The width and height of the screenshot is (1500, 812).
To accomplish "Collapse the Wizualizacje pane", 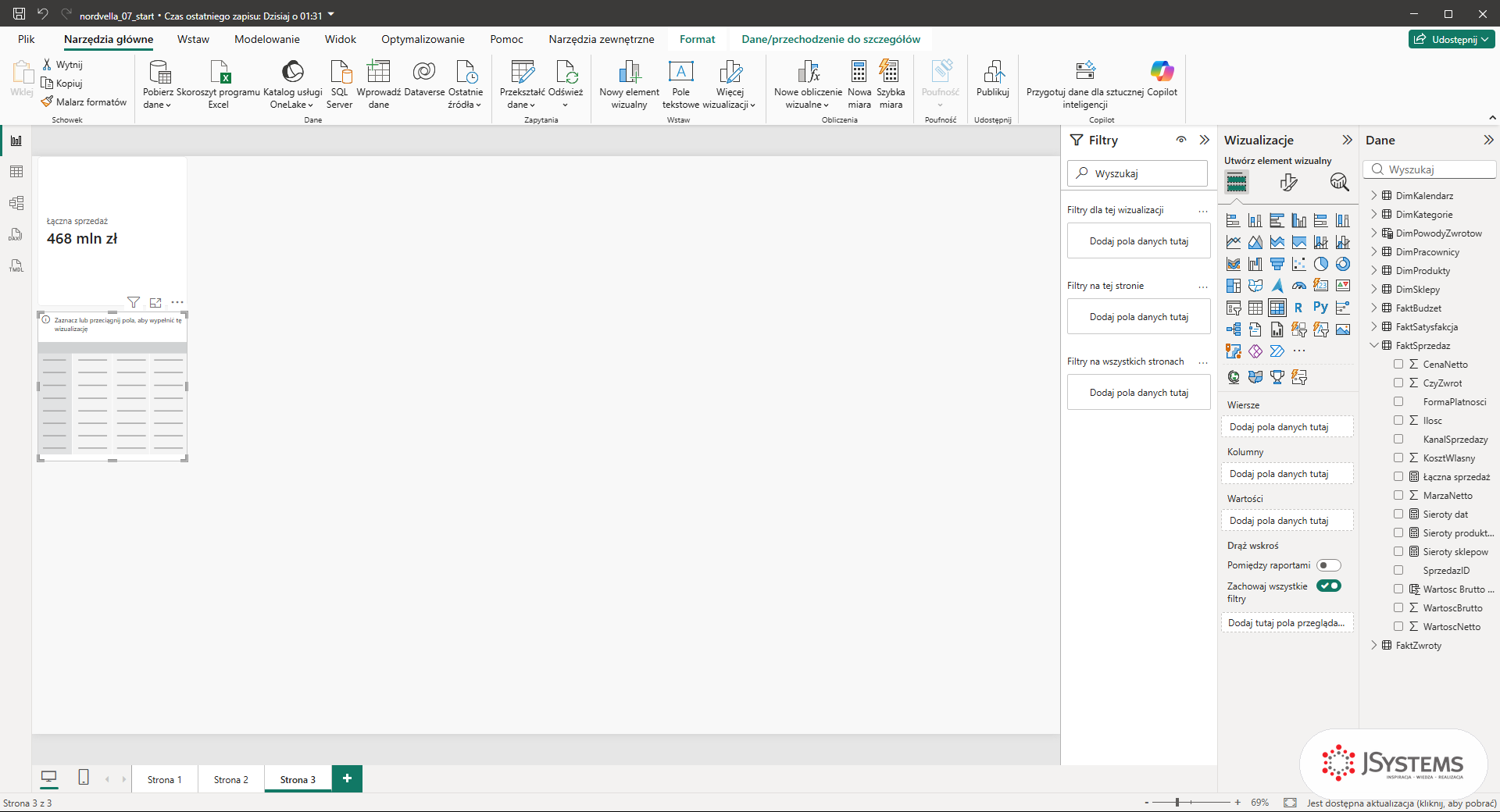I will (x=1347, y=140).
